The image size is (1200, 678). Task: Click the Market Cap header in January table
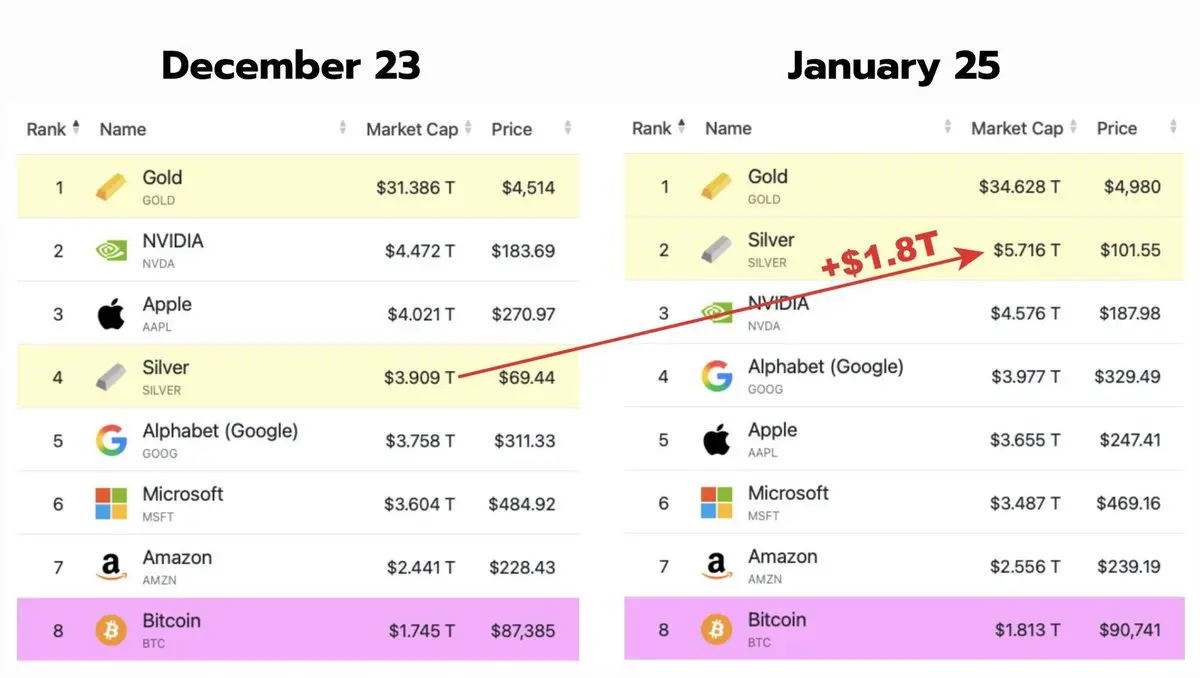[1016, 128]
